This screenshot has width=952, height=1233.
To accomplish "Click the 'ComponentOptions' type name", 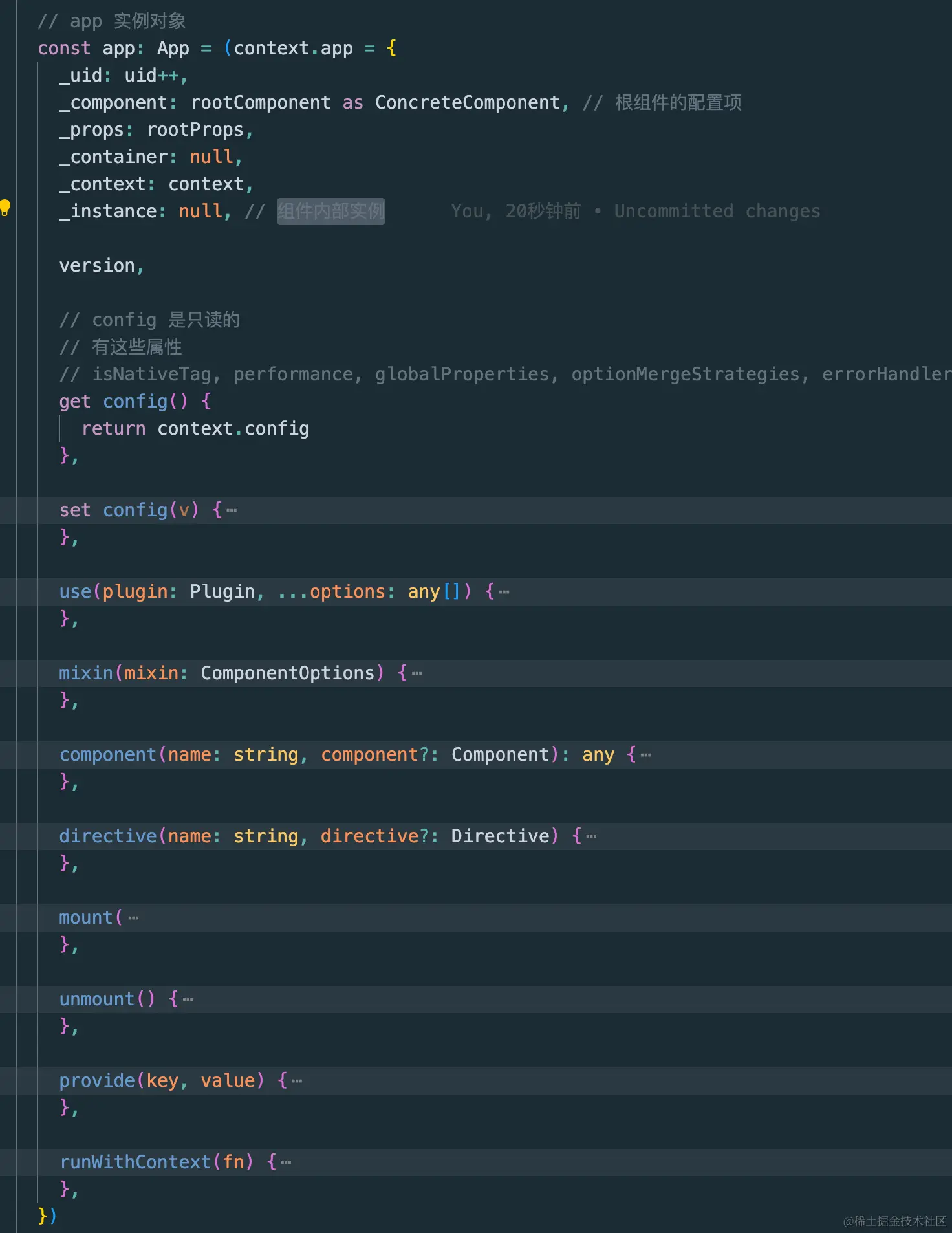I will pyautogui.click(x=288, y=673).
